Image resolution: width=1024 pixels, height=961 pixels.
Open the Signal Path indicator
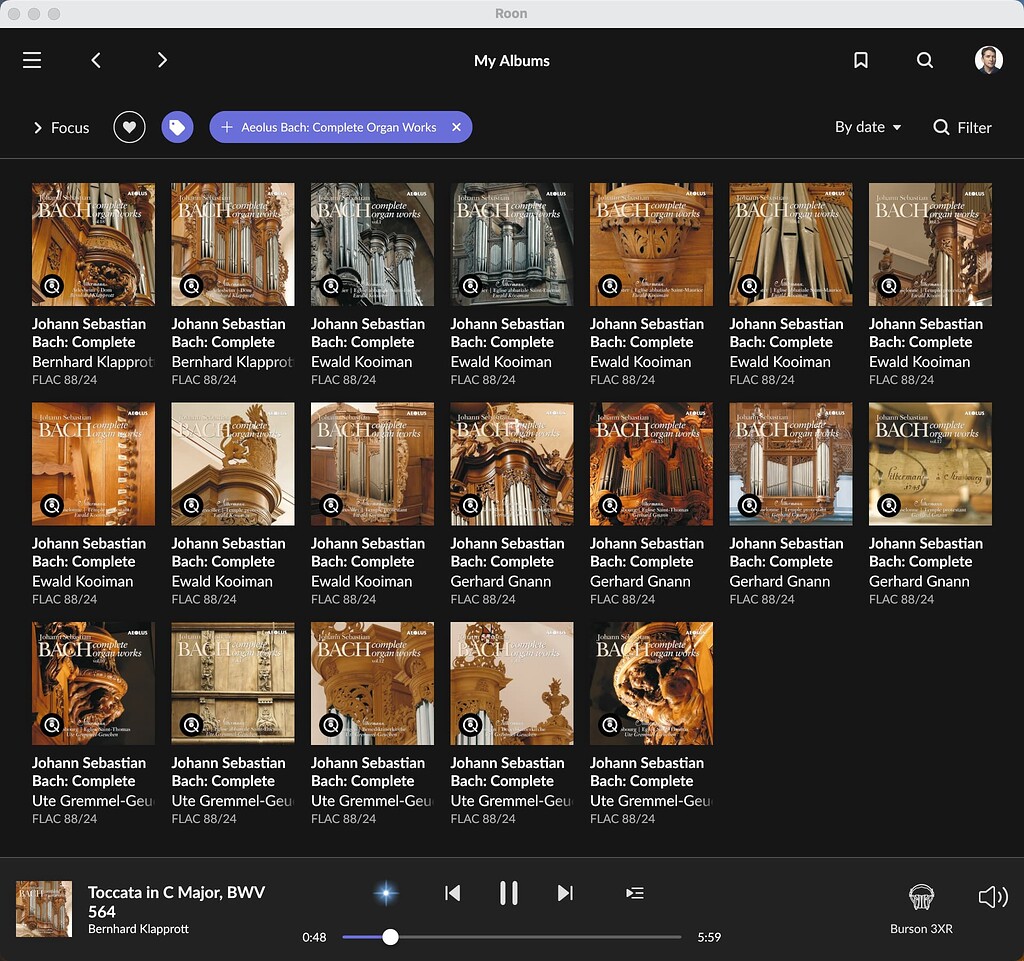(386, 893)
